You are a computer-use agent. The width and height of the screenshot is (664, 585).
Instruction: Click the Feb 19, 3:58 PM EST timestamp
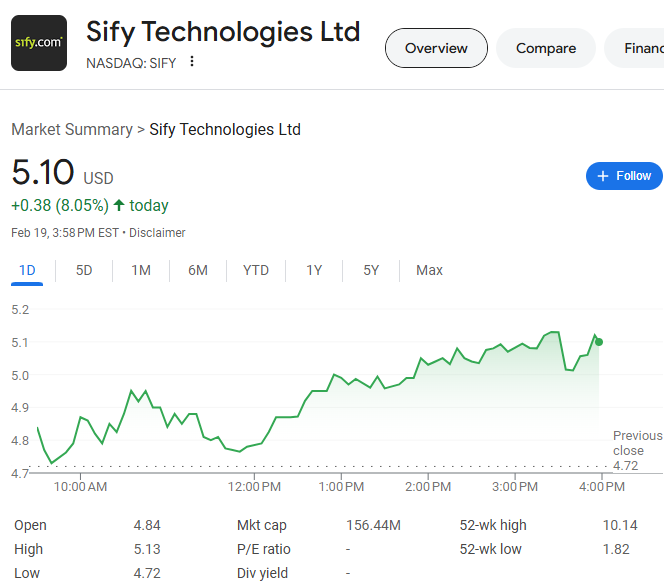pos(65,233)
